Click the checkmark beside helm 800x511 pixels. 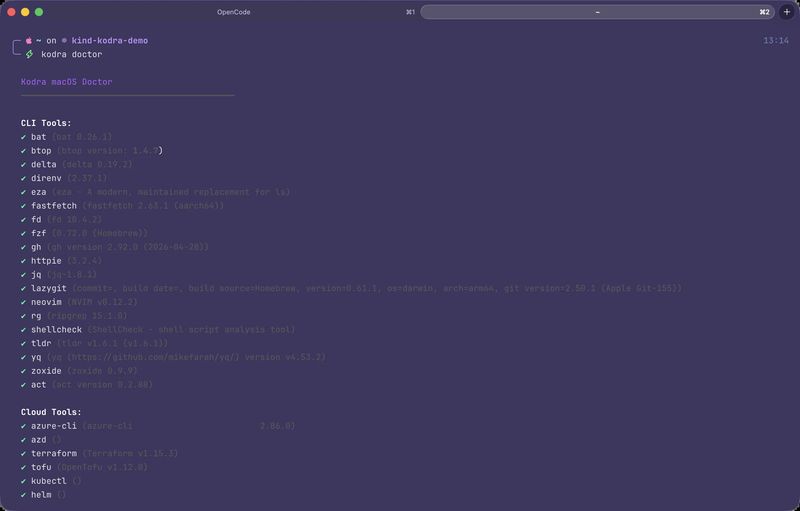click(23, 495)
